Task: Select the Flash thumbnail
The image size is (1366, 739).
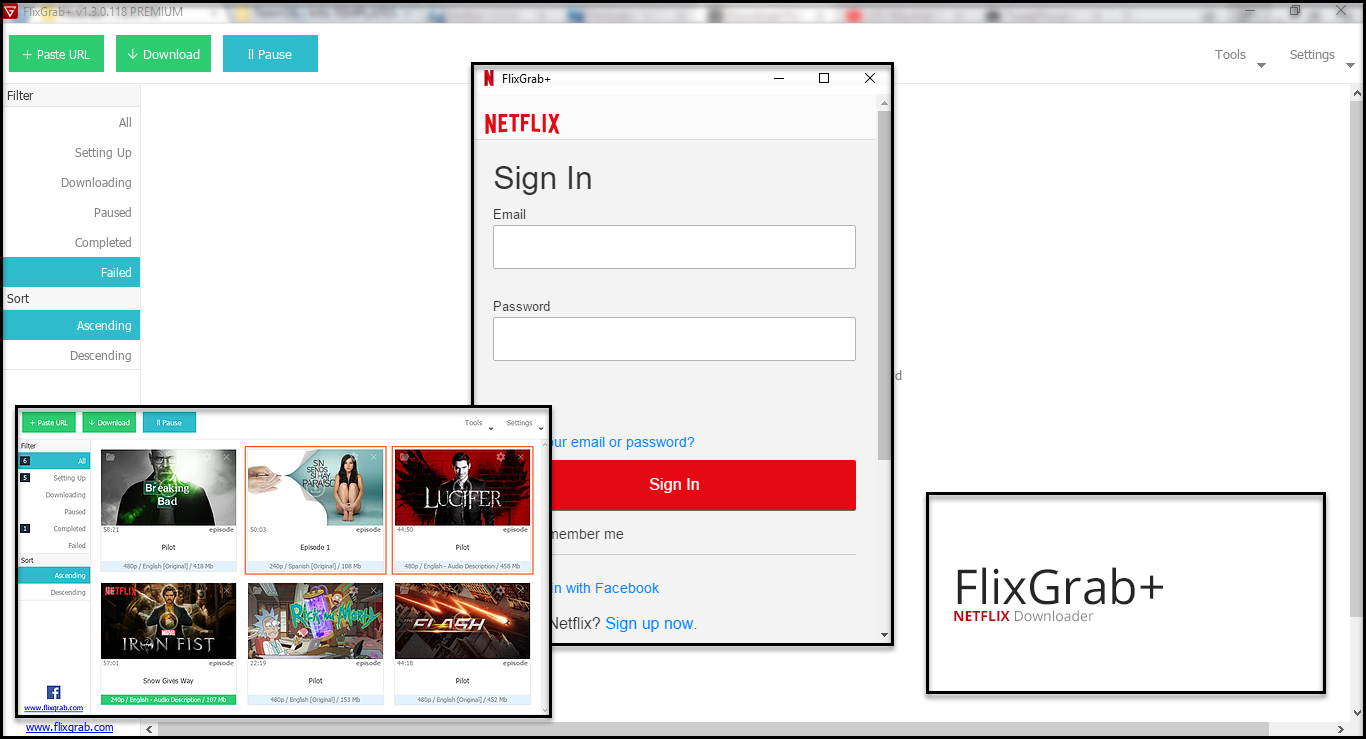Action: pyautogui.click(x=463, y=621)
